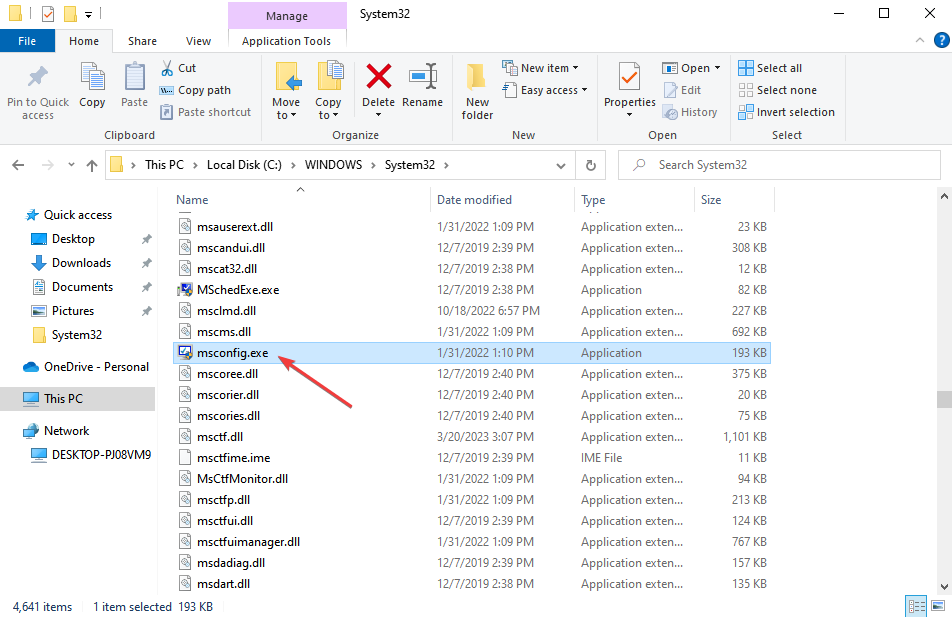Click Select all in the ribbon
This screenshot has width=952, height=617.
coord(770,68)
